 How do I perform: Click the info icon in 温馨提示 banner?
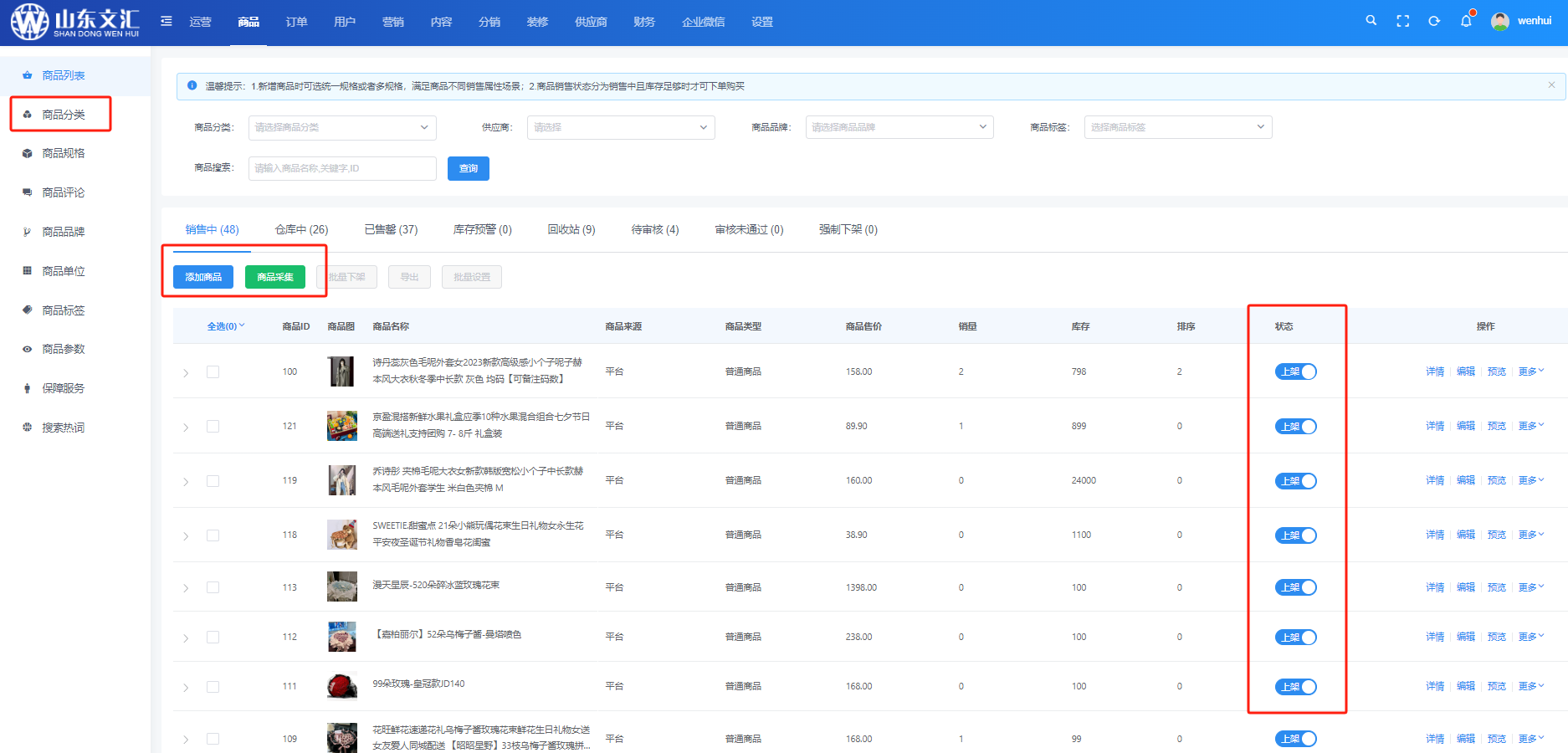[x=192, y=85]
